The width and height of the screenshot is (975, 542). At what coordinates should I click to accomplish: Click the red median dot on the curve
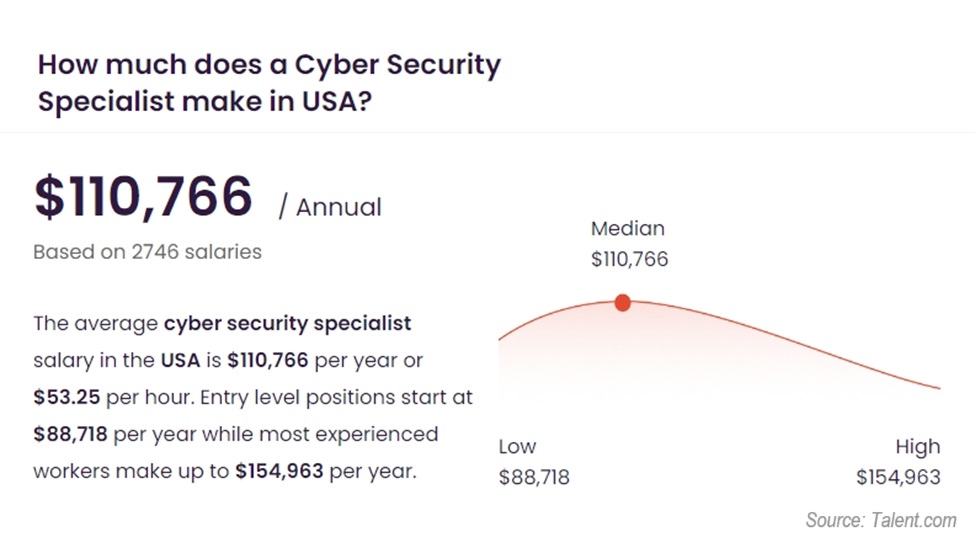[622, 302]
